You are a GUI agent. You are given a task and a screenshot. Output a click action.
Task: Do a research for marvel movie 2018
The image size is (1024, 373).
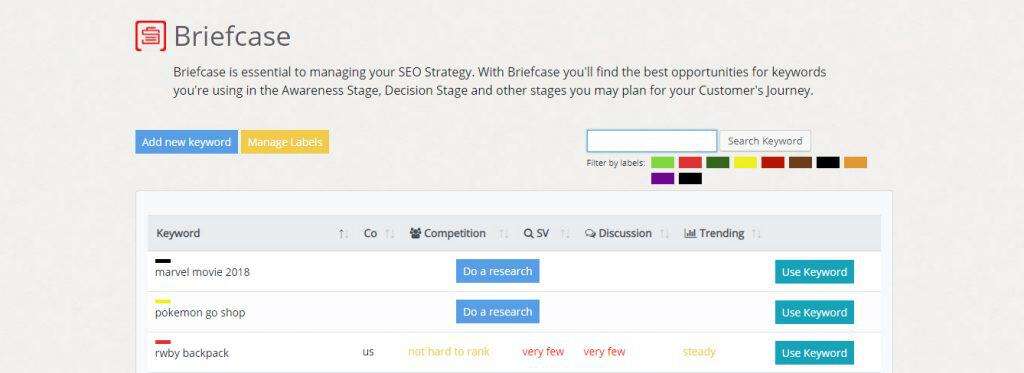pyautogui.click(x=498, y=271)
